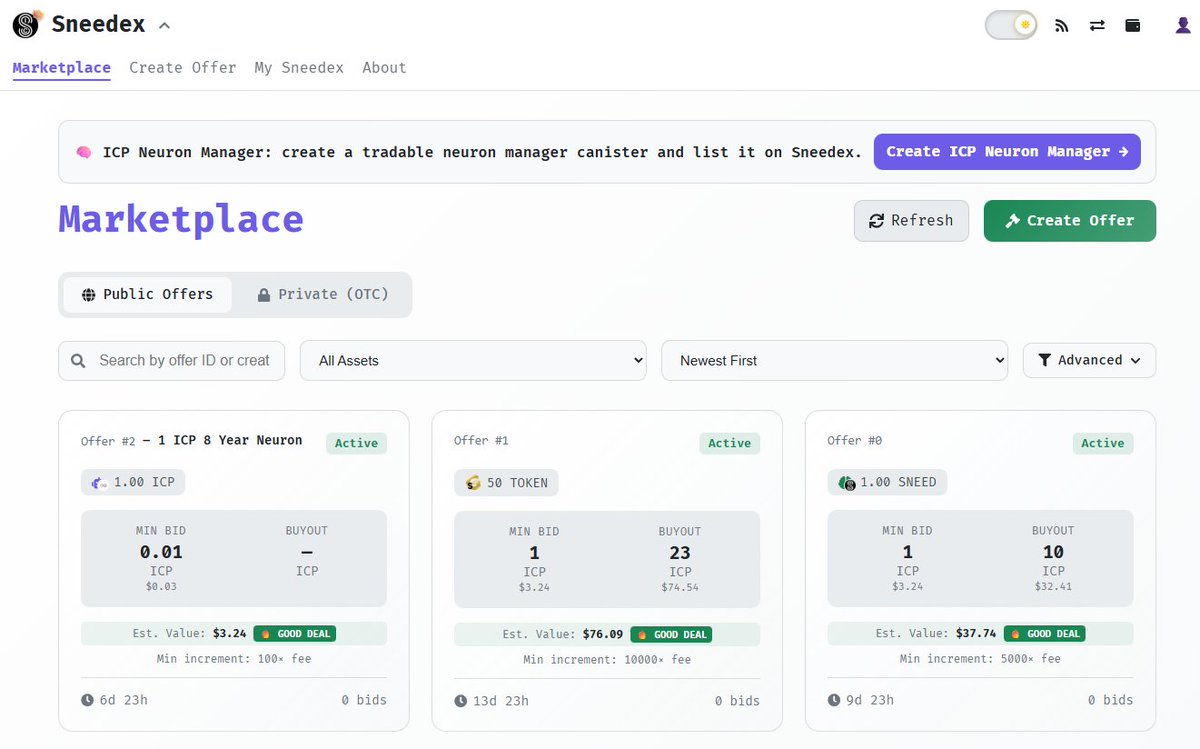
Task: Expand the chevron beside the Sneedex title
Action: 164,25
